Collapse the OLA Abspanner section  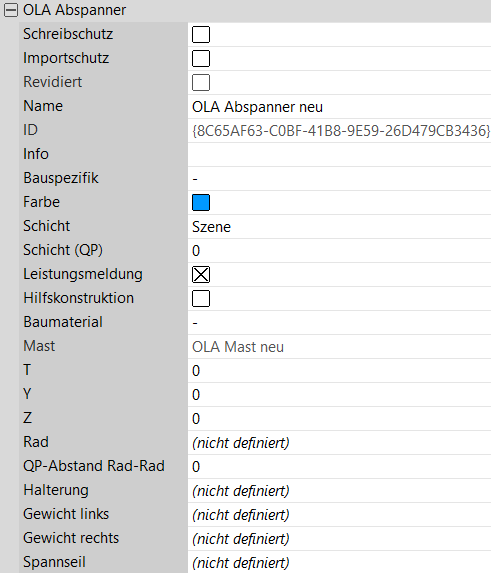(11, 10)
